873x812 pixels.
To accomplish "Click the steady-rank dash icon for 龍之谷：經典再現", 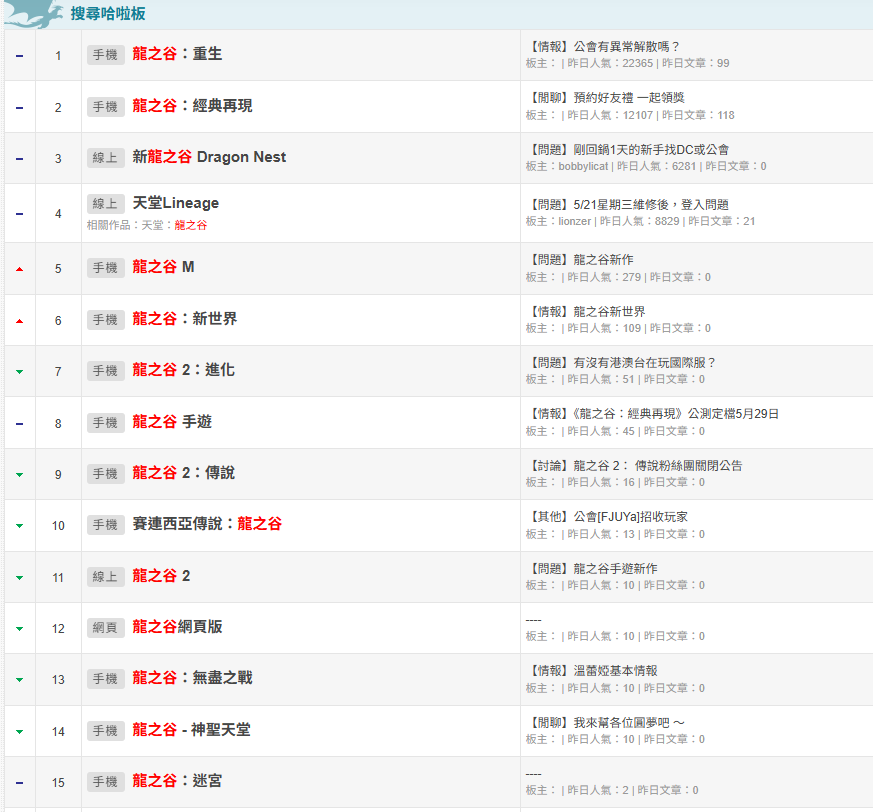I will click(19, 107).
